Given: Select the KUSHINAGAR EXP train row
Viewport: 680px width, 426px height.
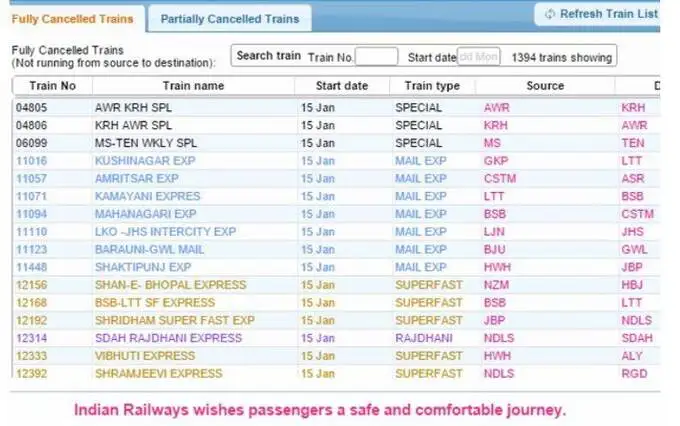Looking at the screenshot, I should pyautogui.click(x=144, y=161).
